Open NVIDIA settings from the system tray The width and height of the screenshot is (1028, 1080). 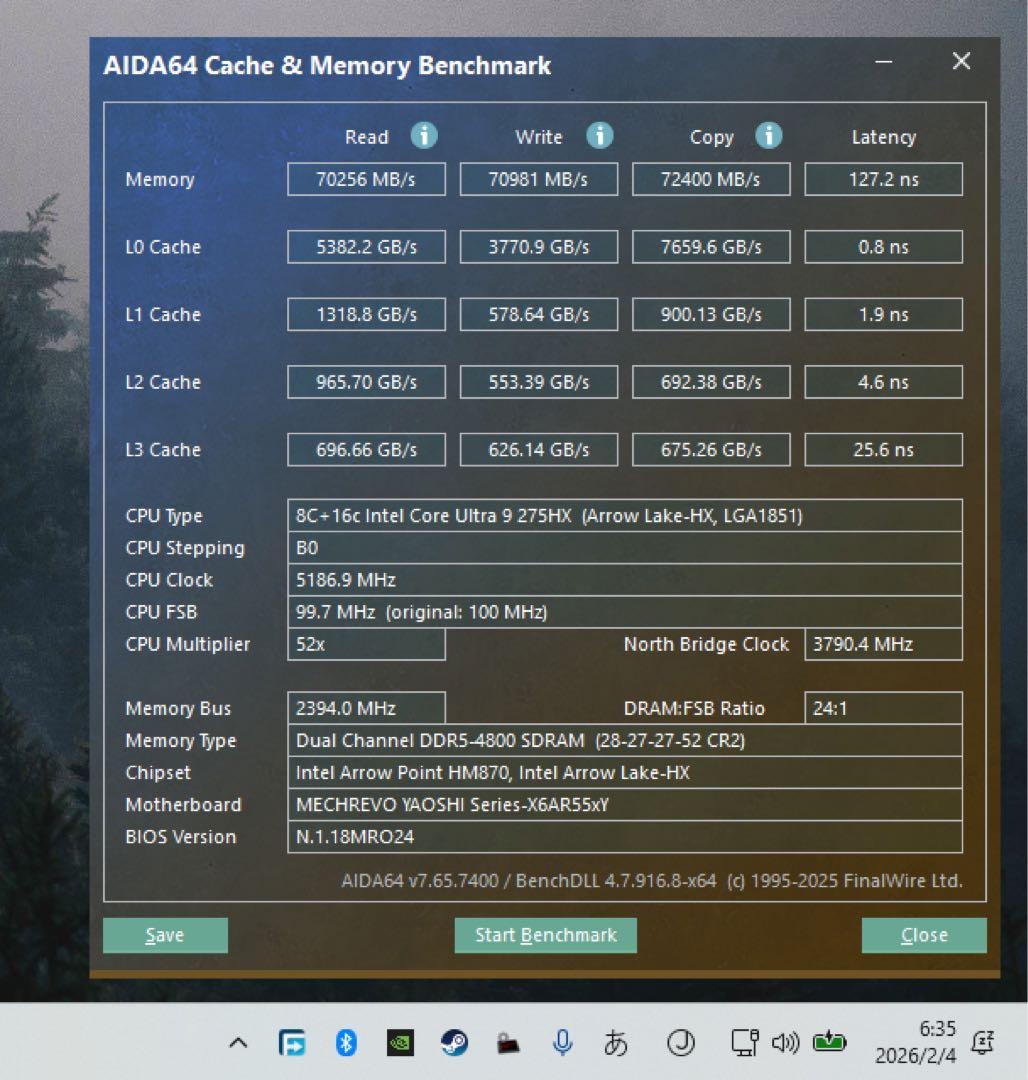pos(399,1042)
